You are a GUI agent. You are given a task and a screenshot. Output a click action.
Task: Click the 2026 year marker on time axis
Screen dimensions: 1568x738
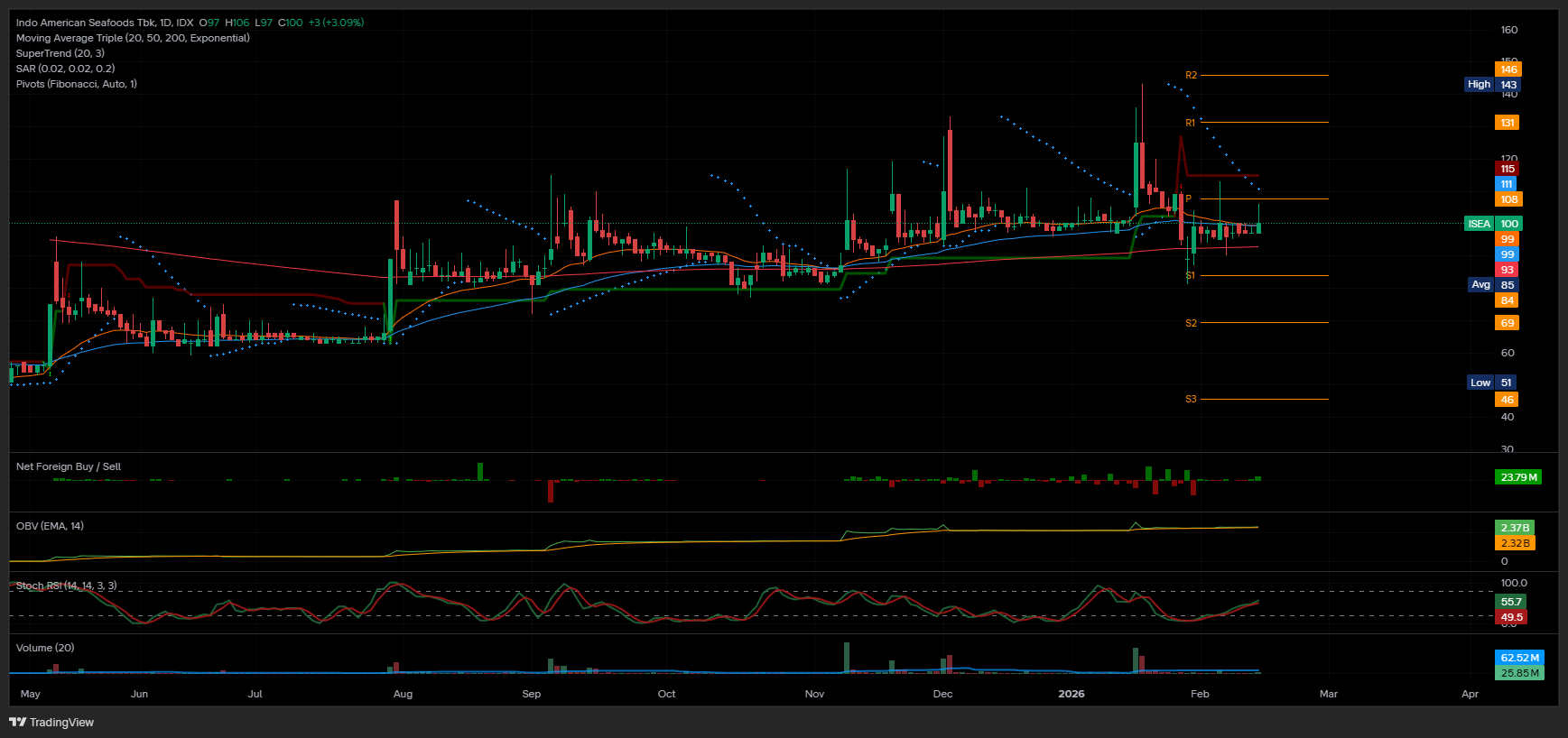pyautogui.click(x=1071, y=694)
